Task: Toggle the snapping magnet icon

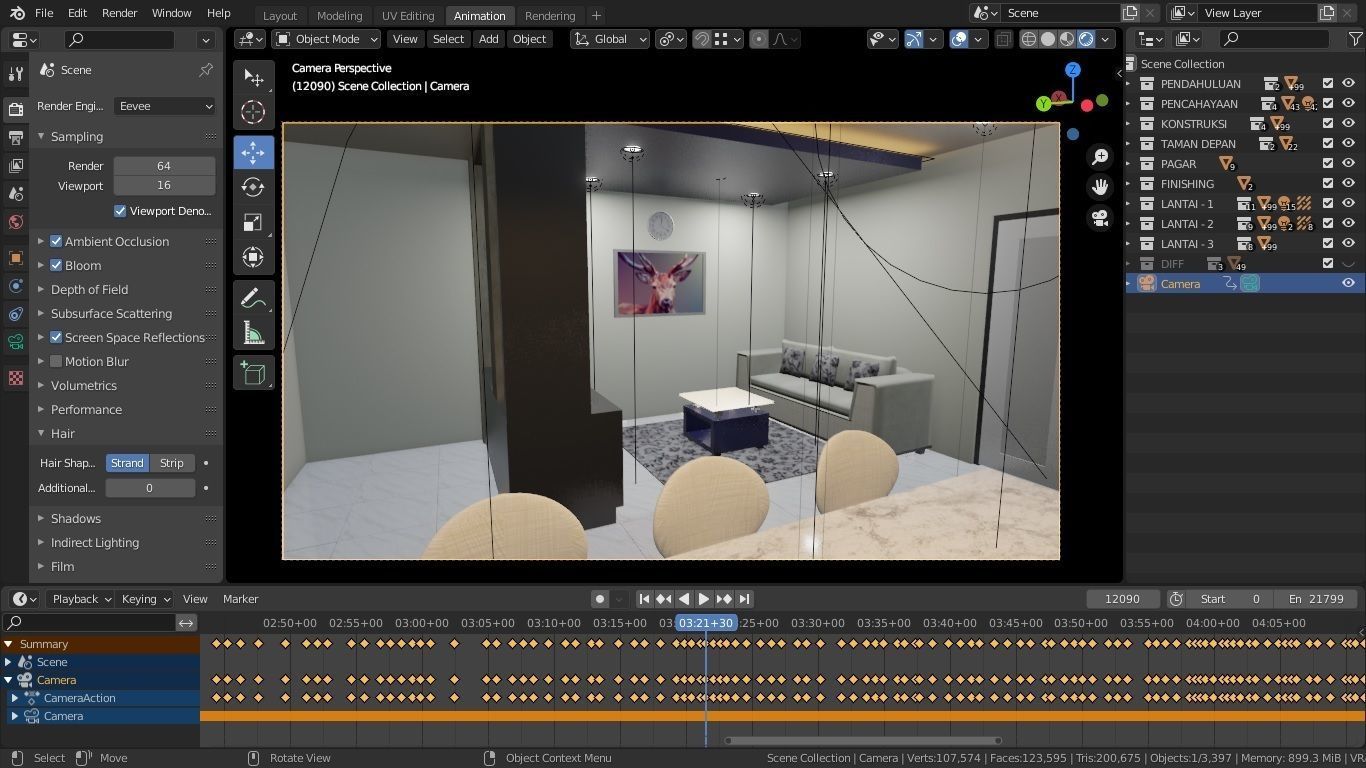Action: coord(702,39)
